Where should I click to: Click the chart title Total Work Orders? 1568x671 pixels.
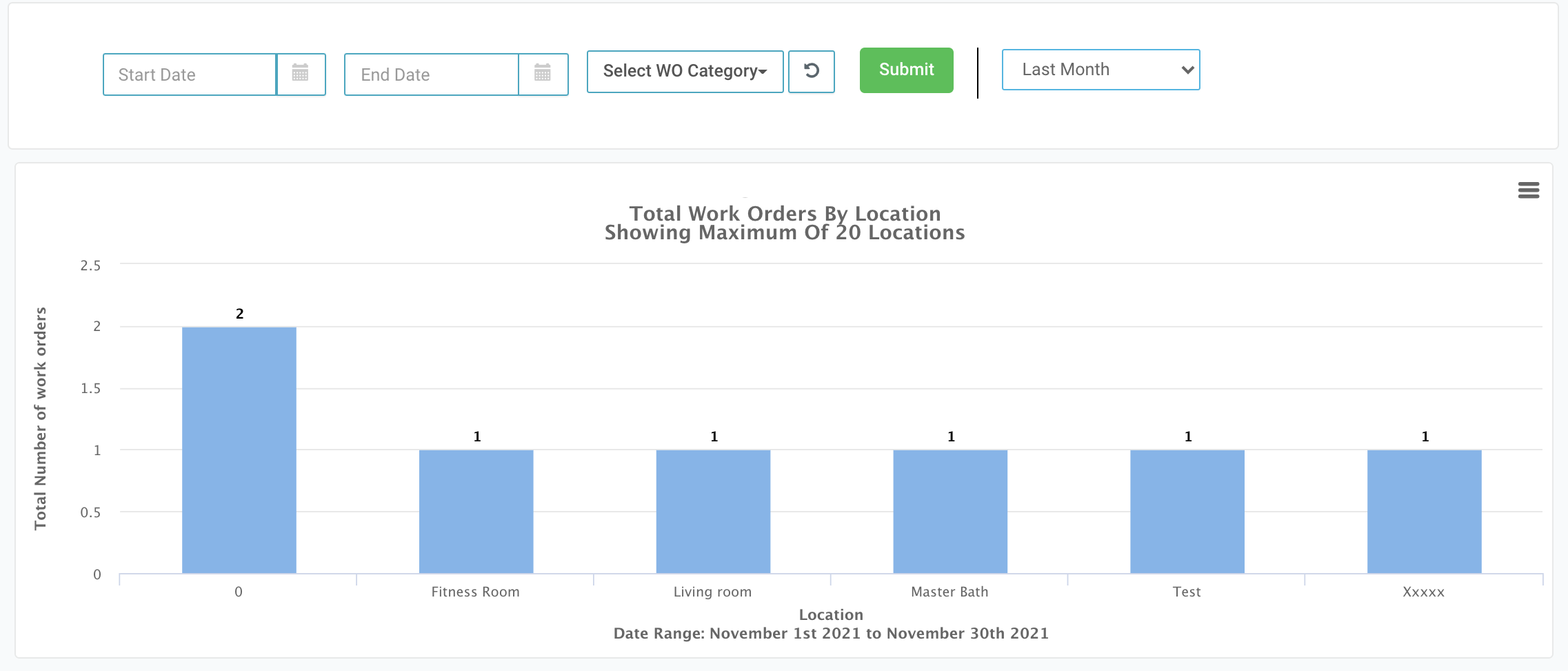pyautogui.click(x=785, y=214)
